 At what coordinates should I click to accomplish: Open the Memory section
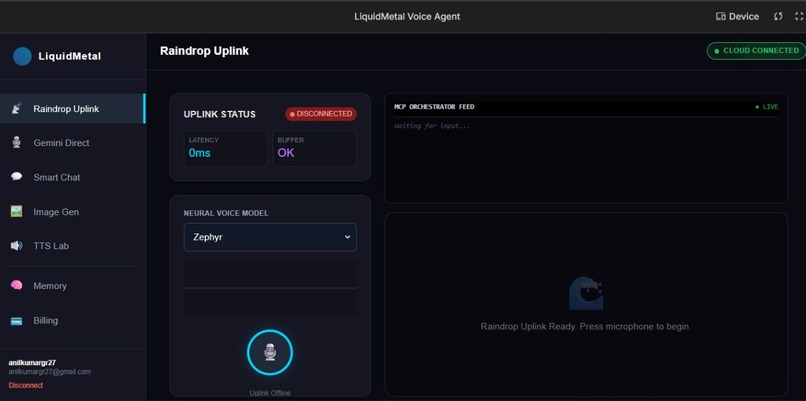(72, 286)
